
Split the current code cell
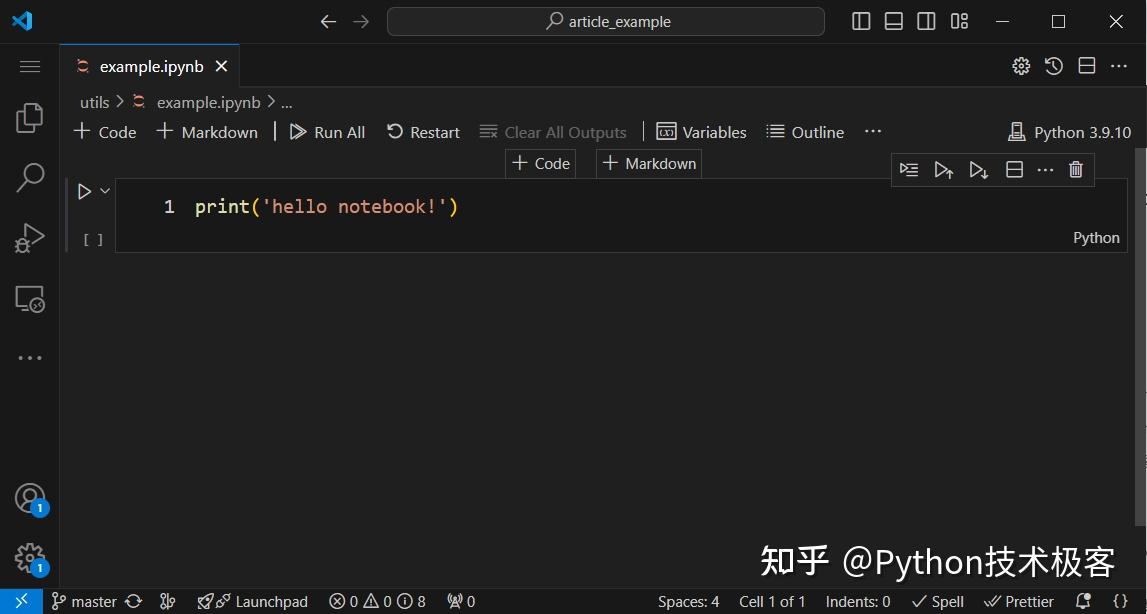(x=1013, y=169)
